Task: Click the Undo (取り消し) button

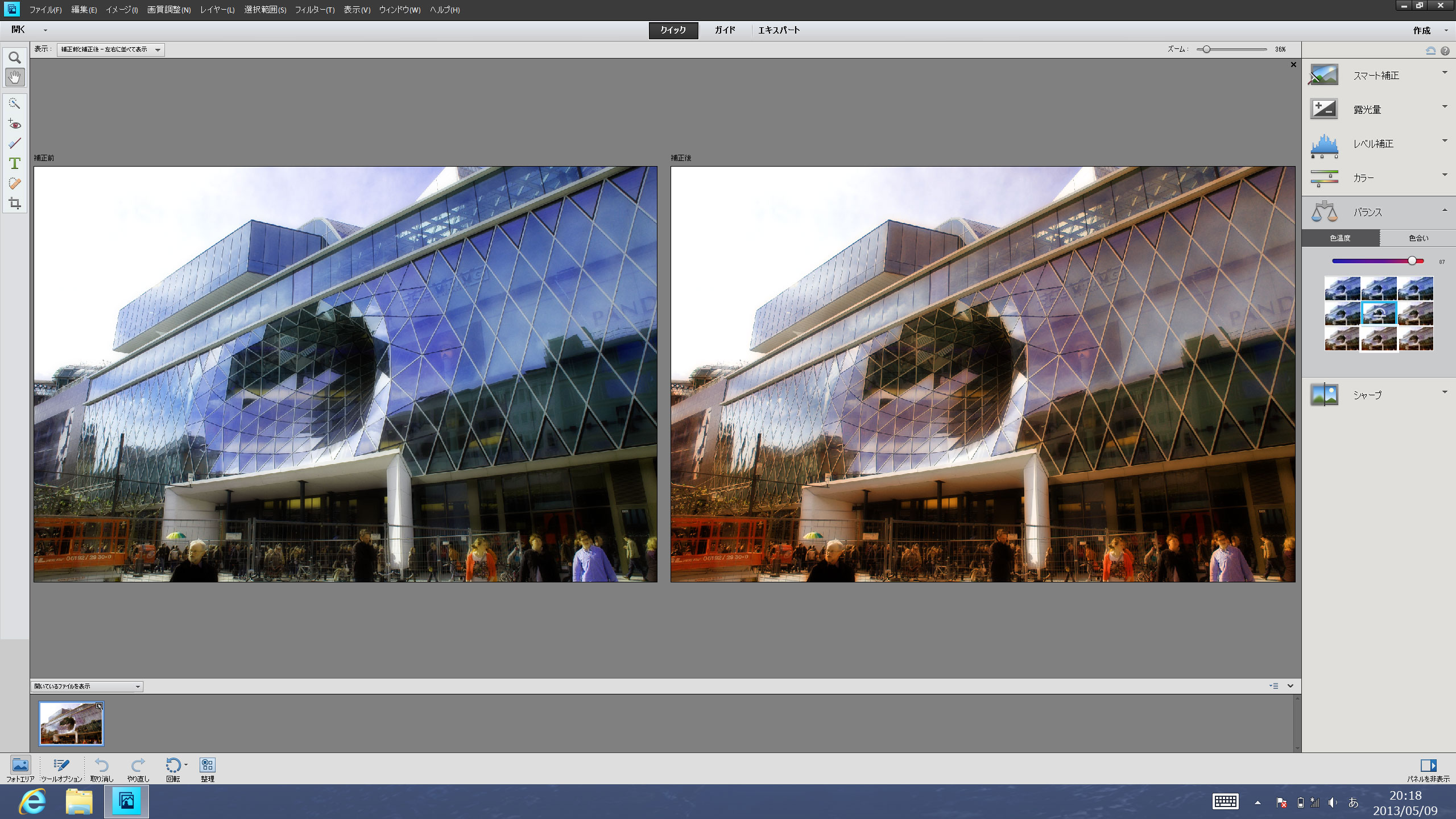Action: [102, 766]
